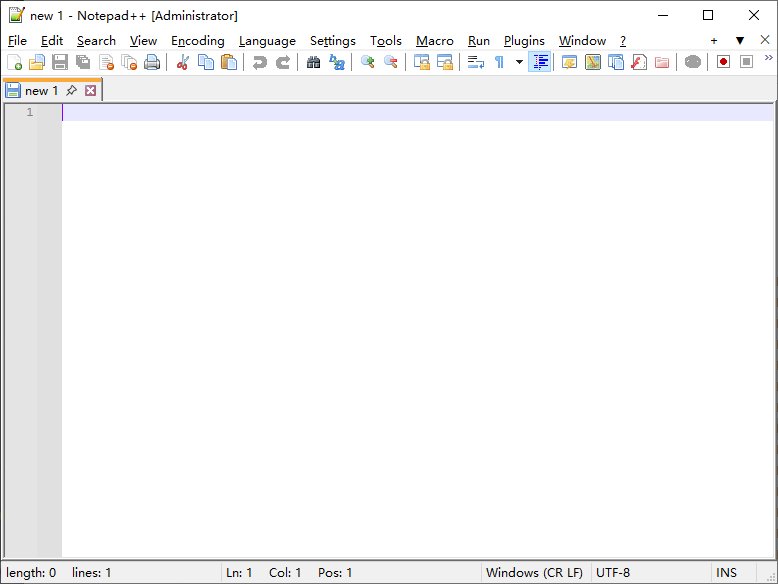The height and width of the screenshot is (584, 778).
Task: Toggle file Monitoring (tail -f) icon
Action: point(693,63)
